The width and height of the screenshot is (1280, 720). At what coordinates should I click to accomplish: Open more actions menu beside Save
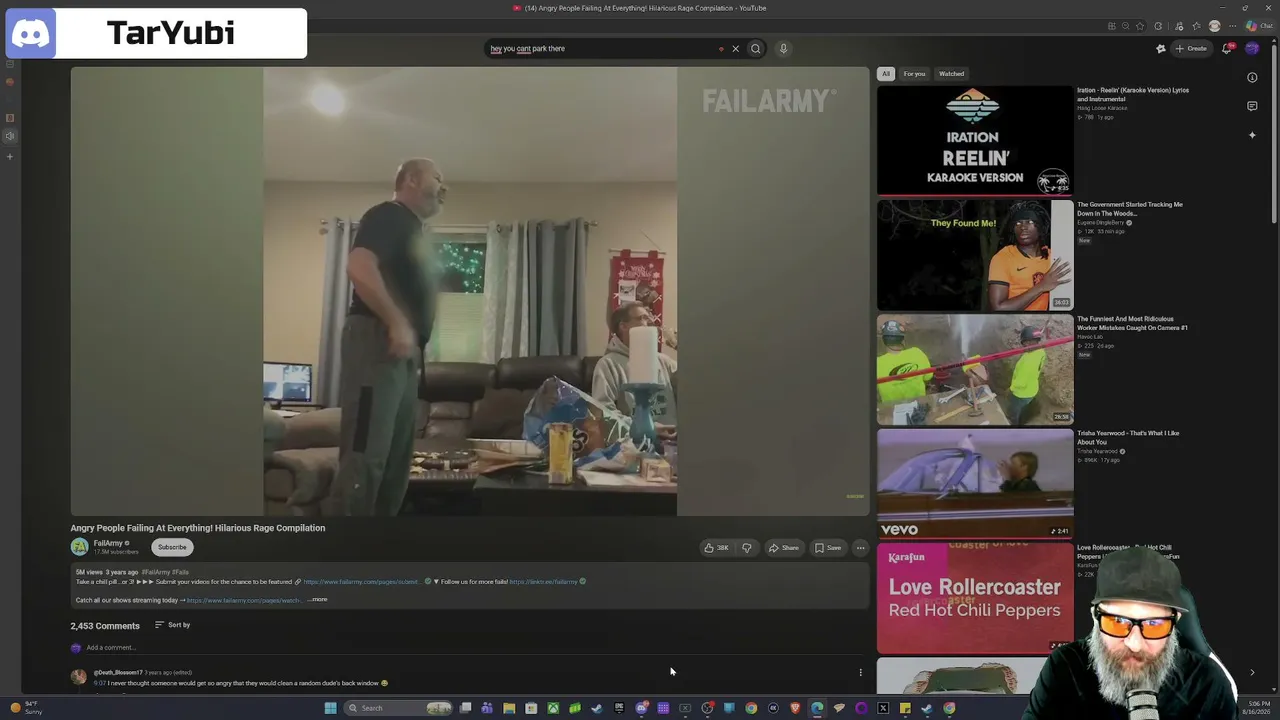[860, 548]
